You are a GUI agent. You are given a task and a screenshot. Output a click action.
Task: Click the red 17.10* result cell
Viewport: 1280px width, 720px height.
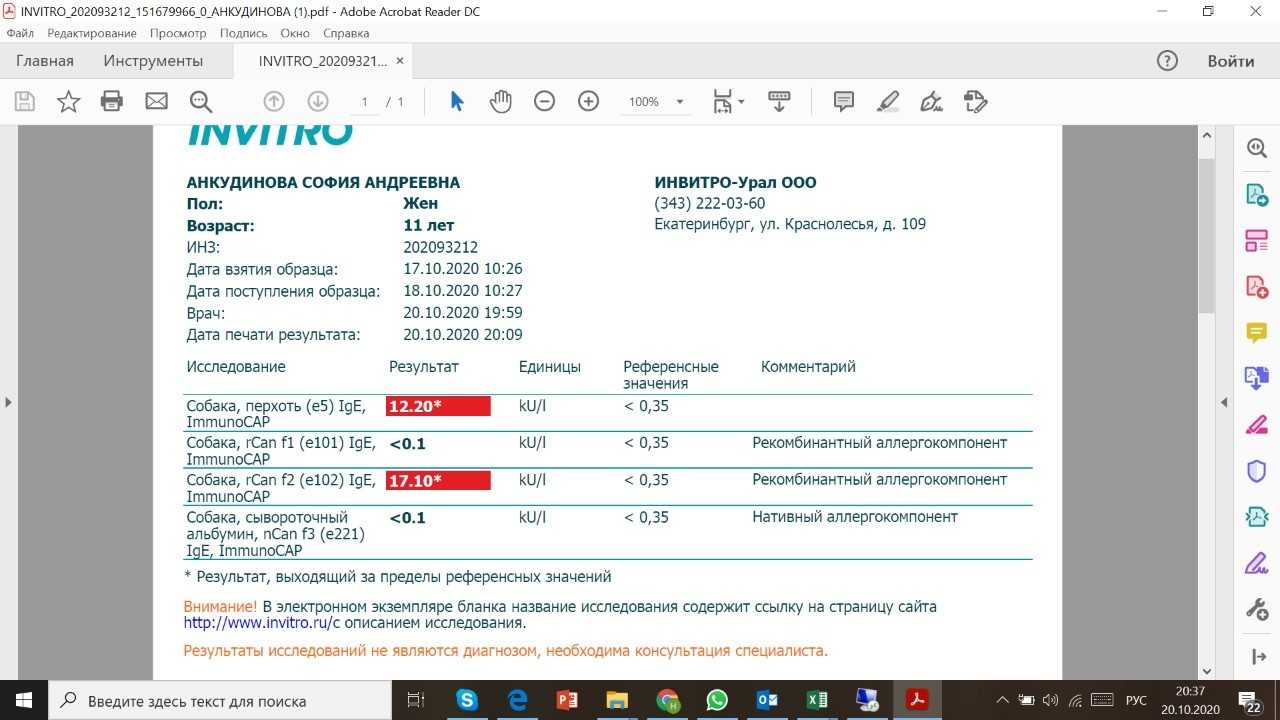coord(438,481)
